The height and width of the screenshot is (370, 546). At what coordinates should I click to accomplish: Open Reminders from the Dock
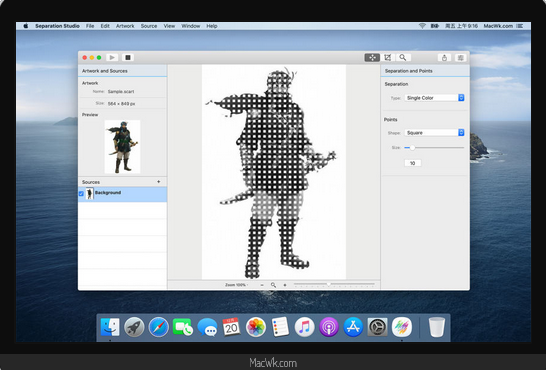point(280,327)
